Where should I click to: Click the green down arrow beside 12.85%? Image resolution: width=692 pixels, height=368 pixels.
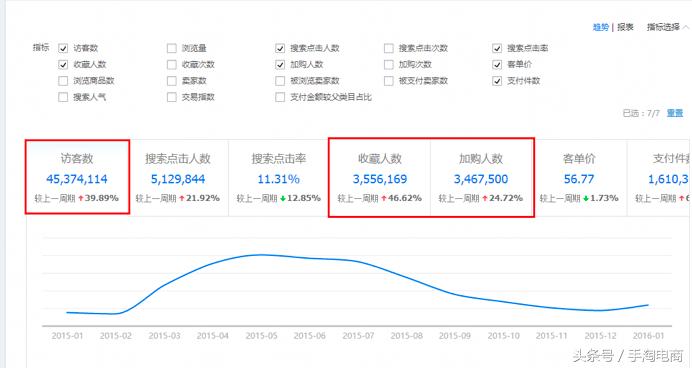pos(283,199)
